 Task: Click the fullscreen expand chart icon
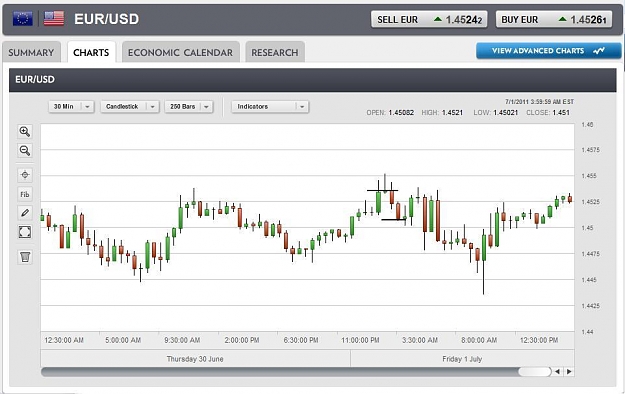point(25,232)
